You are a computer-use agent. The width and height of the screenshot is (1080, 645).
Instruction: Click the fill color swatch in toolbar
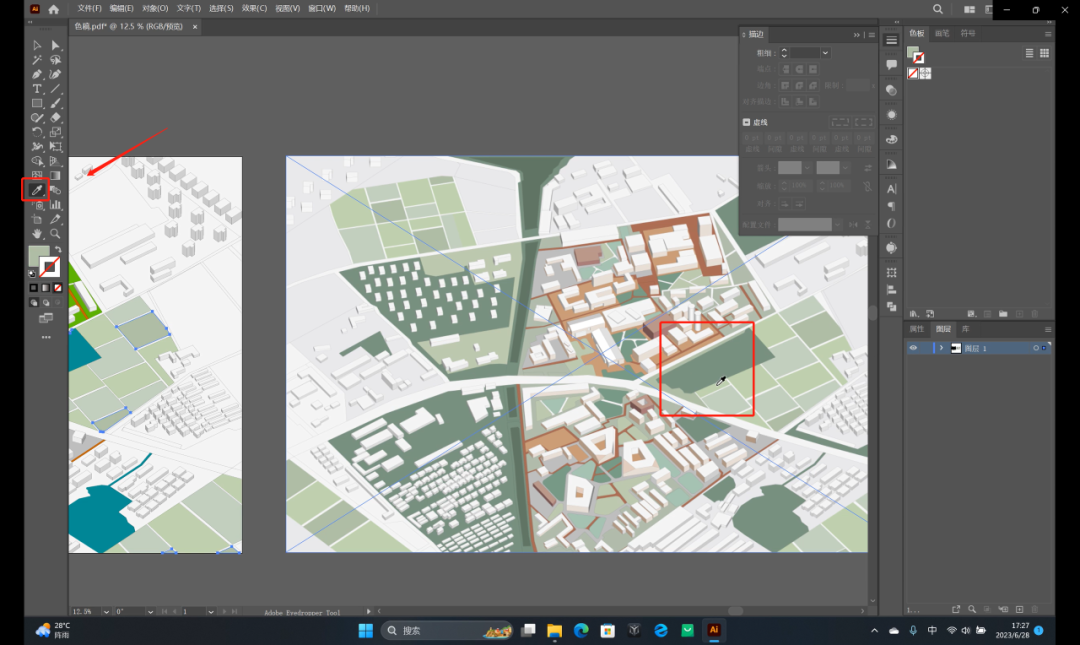click(39, 256)
